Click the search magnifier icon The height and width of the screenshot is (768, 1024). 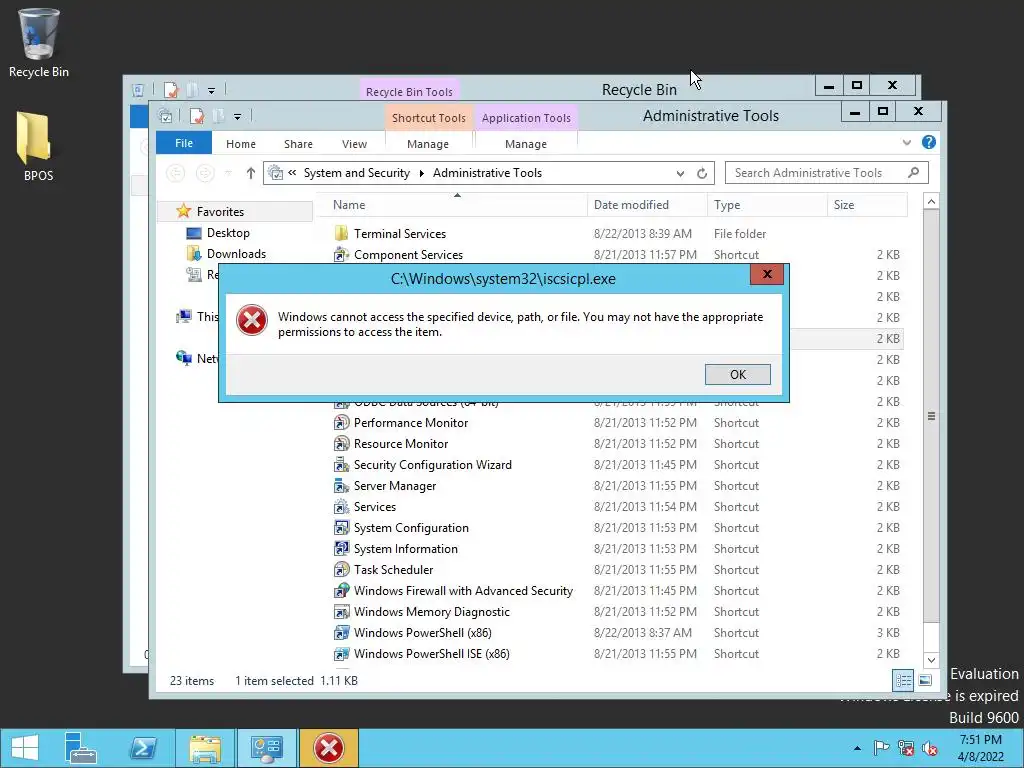click(x=913, y=172)
